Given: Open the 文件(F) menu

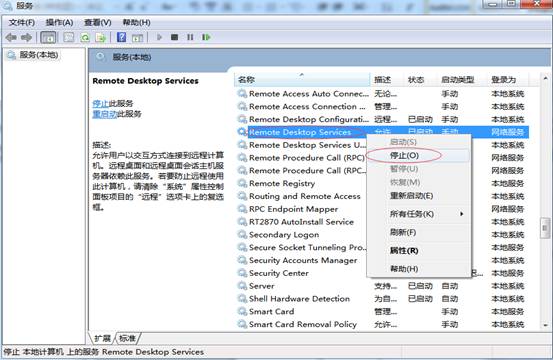Looking at the screenshot, I should pyautogui.click(x=22, y=23).
